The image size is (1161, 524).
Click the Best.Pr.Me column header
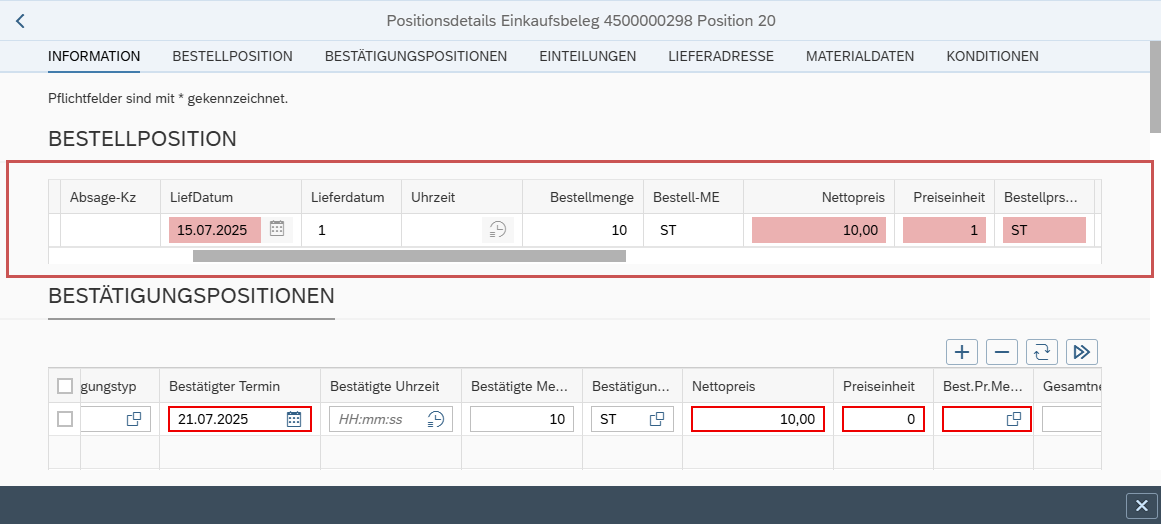[x=983, y=386]
